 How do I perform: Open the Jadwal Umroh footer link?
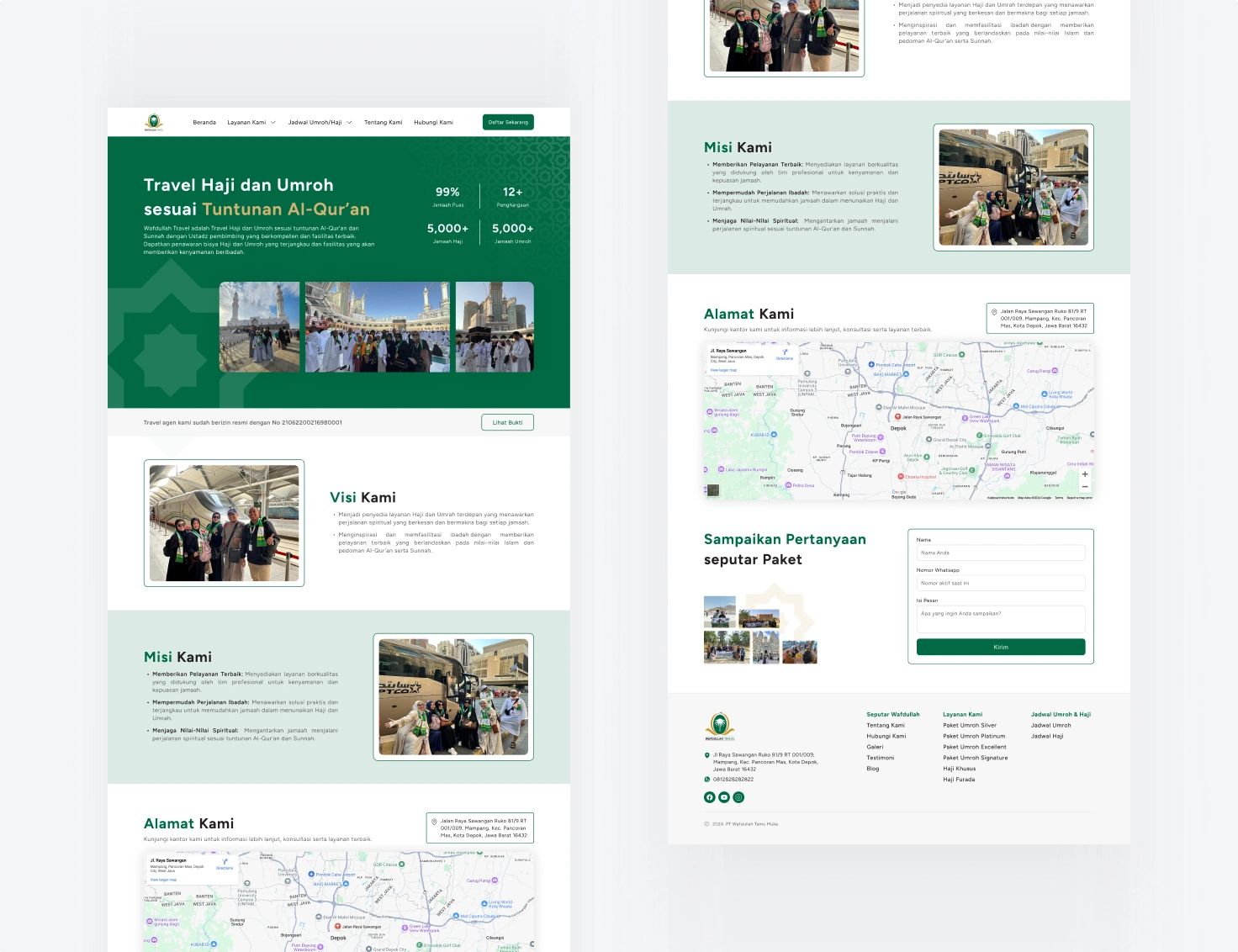point(1051,725)
